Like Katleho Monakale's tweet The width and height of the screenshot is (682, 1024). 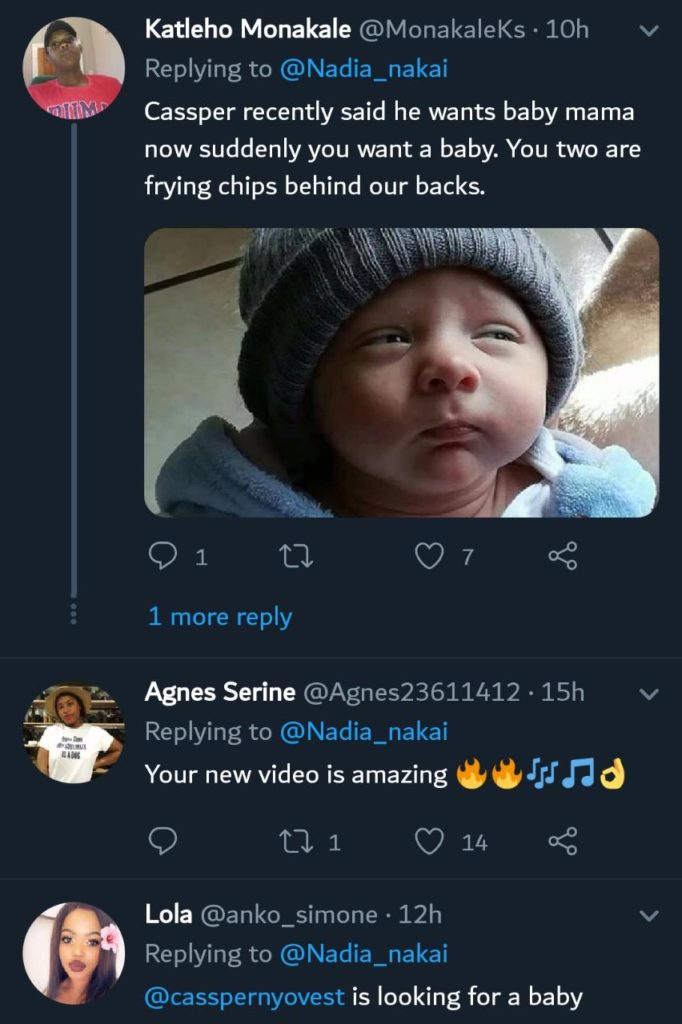coord(429,557)
